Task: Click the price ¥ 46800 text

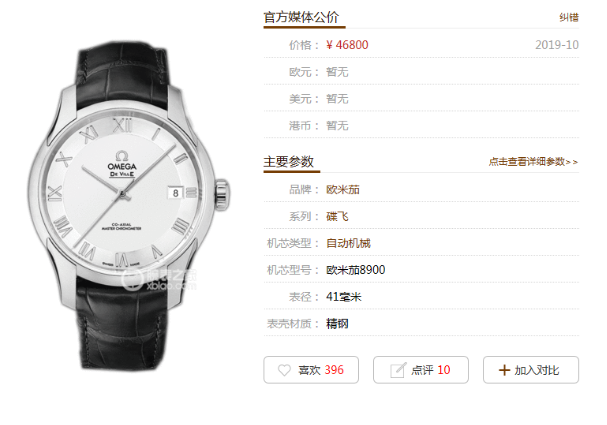Action: coord(347,45)
